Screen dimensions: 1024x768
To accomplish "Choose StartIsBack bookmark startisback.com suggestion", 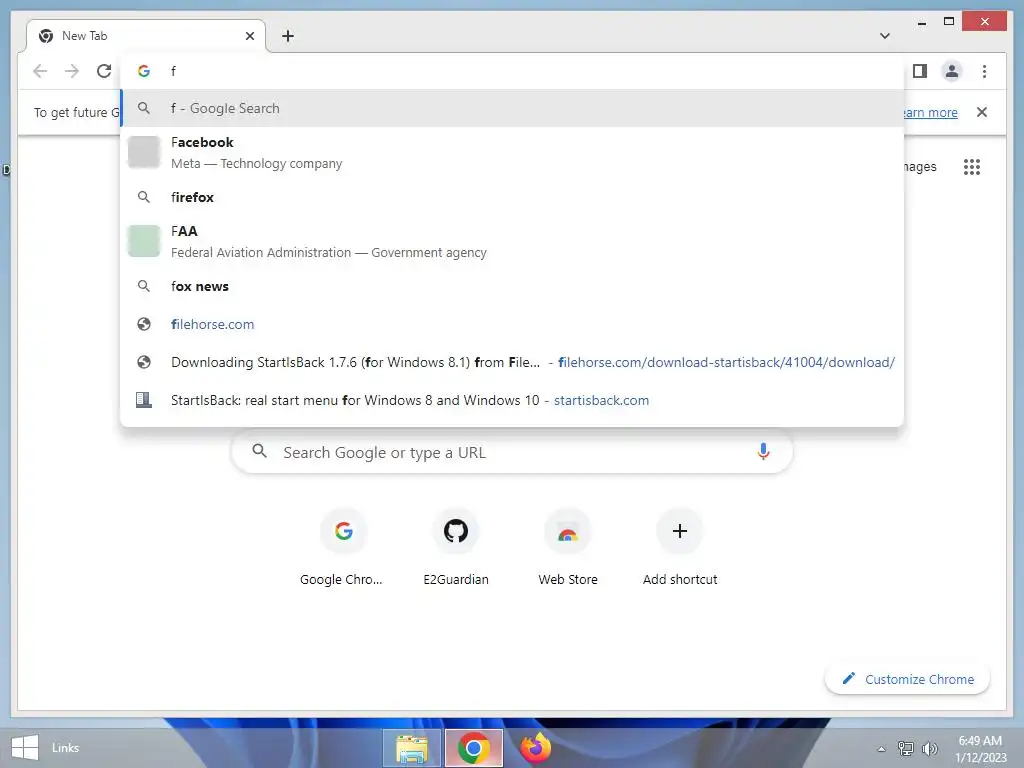I will coord(512,400).
